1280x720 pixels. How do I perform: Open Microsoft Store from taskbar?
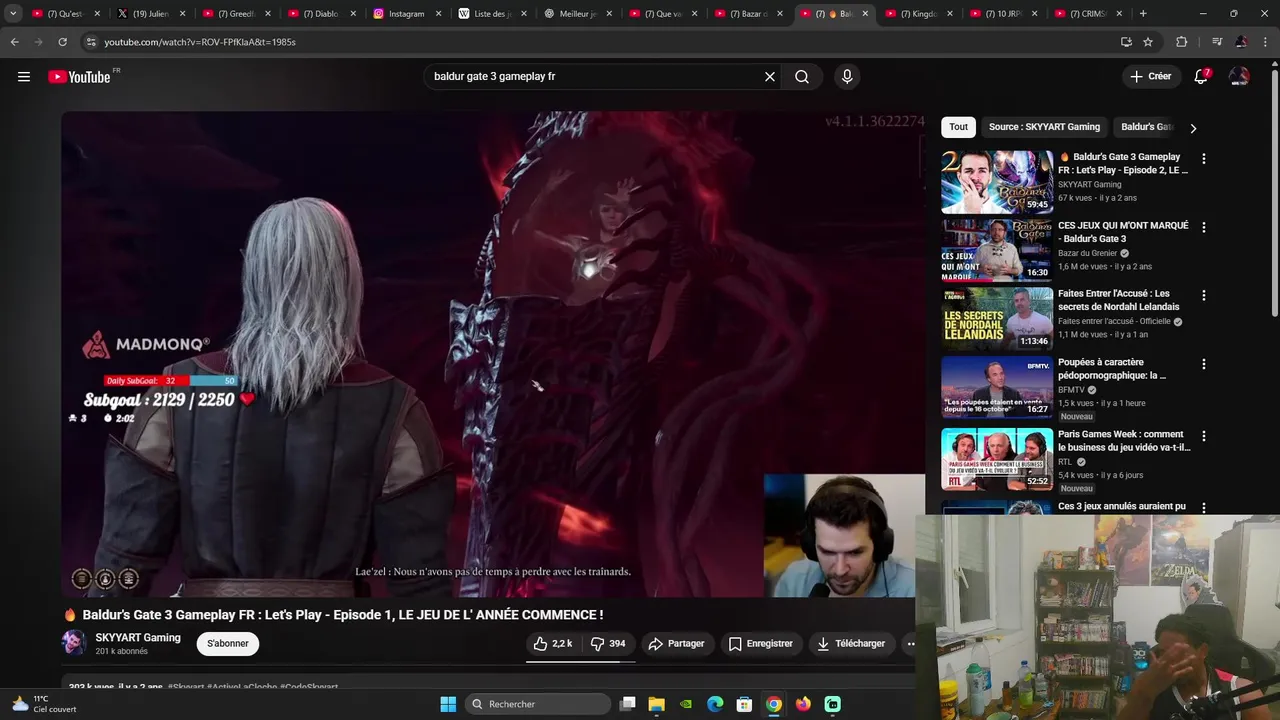pos(744,704)
